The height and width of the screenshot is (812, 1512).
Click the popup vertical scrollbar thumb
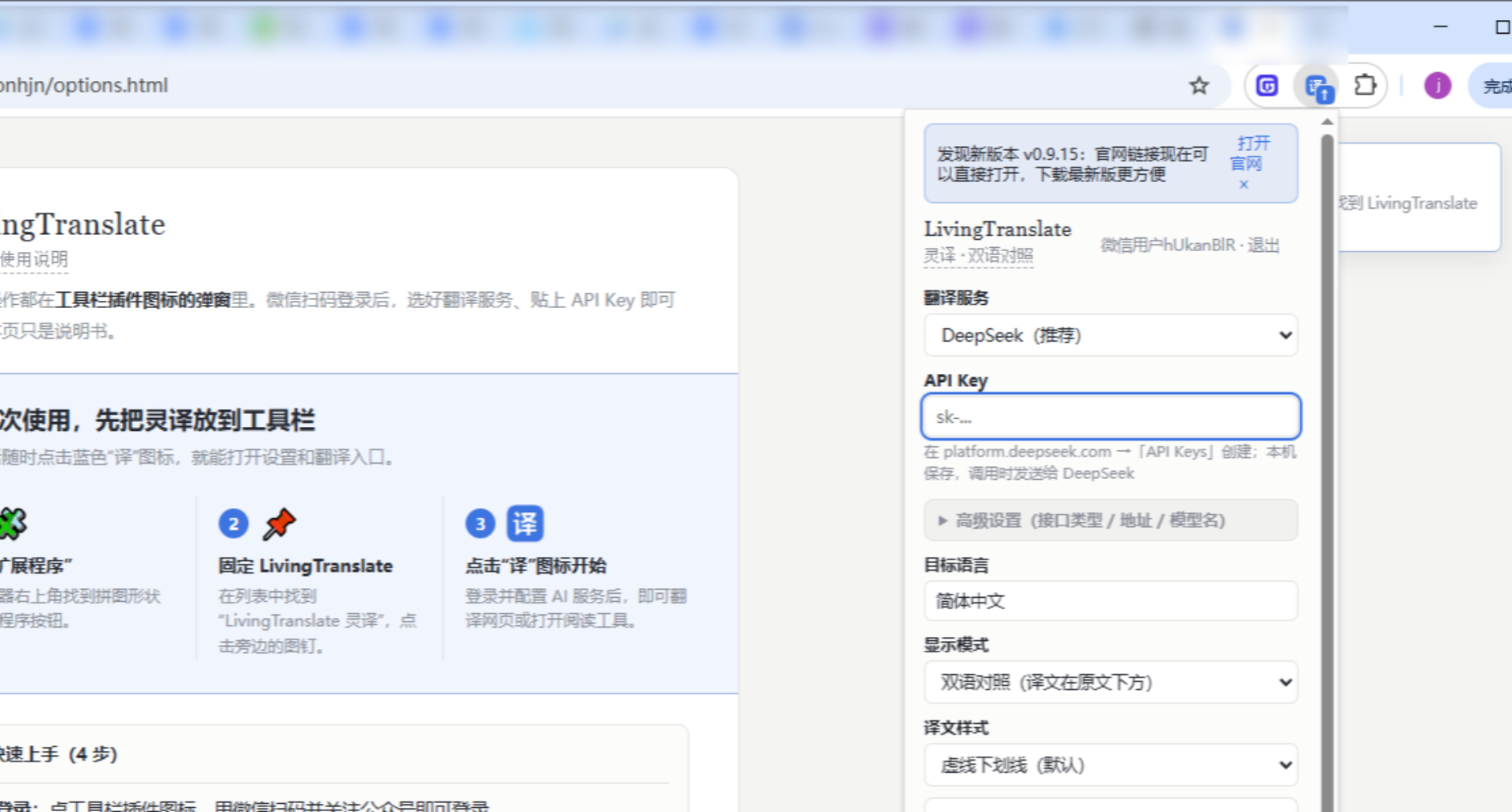click(1328, 473)
